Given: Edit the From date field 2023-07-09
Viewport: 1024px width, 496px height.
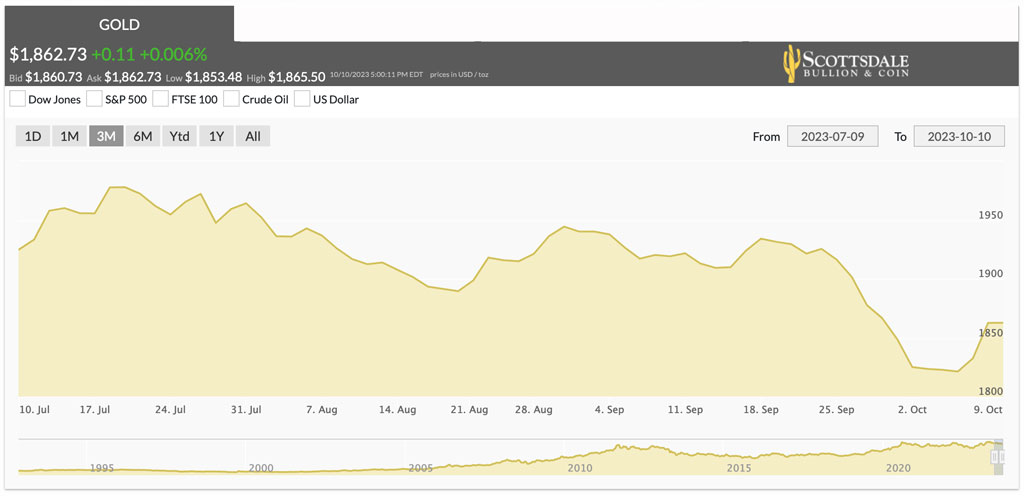Looking at the screenshot, I should click(x=833, y=137).
